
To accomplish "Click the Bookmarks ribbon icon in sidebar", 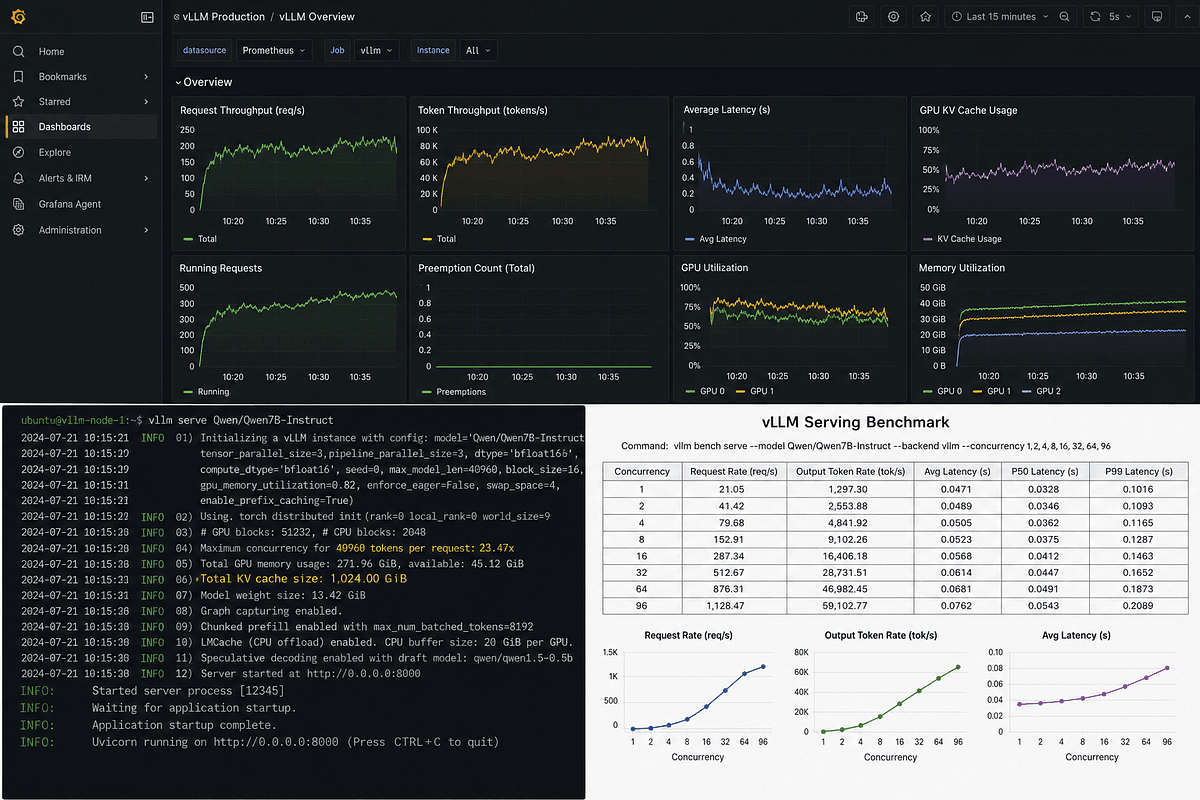I will [19, 77].
